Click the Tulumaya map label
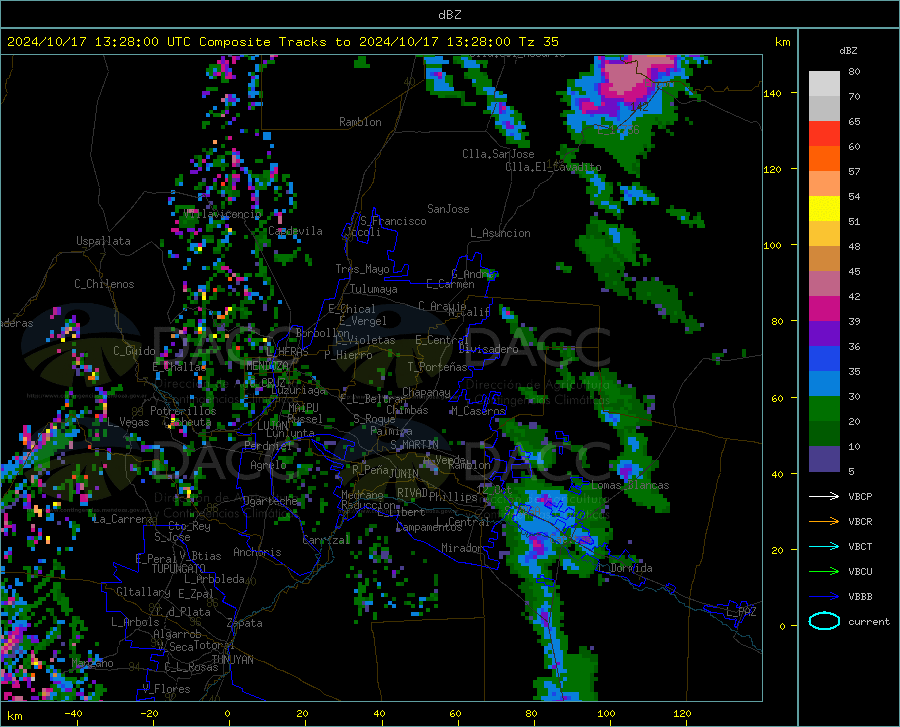Image resolution: width=900 pixels, height=727 pixels. pyautogui.click(x=374, y=289)
